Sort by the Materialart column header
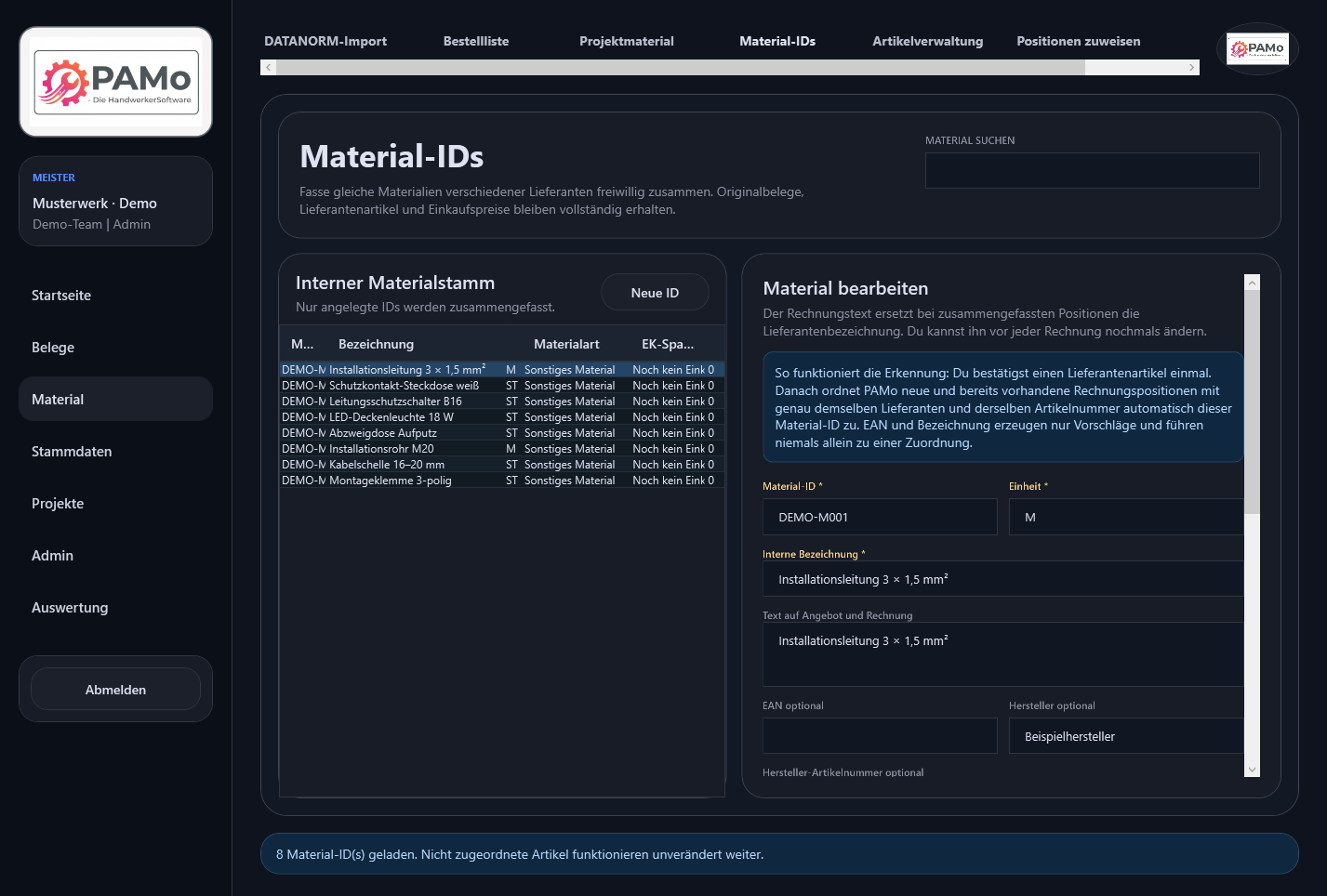 coord(566,344)
